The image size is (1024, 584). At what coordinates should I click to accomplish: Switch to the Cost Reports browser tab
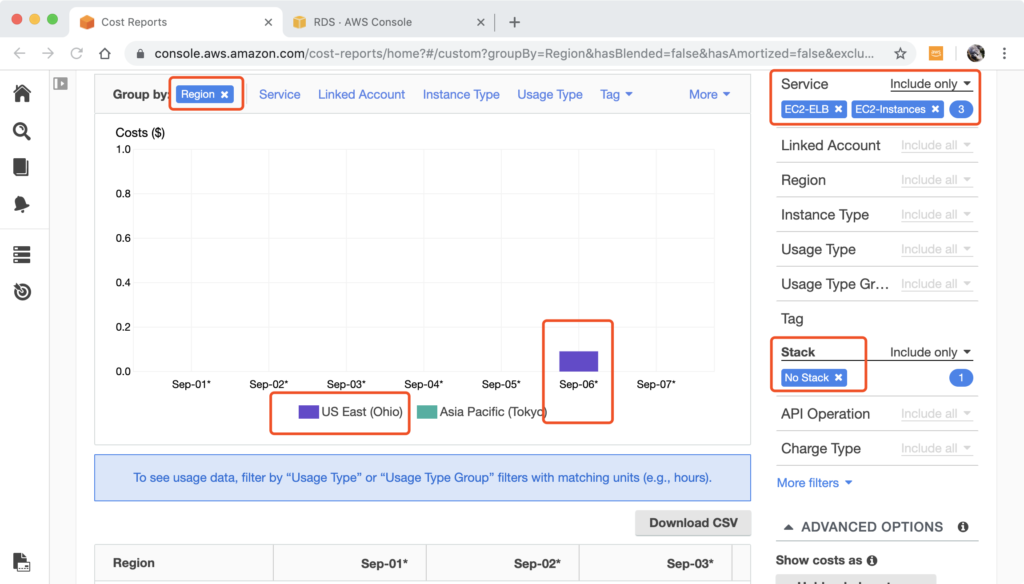pos(176,22)
